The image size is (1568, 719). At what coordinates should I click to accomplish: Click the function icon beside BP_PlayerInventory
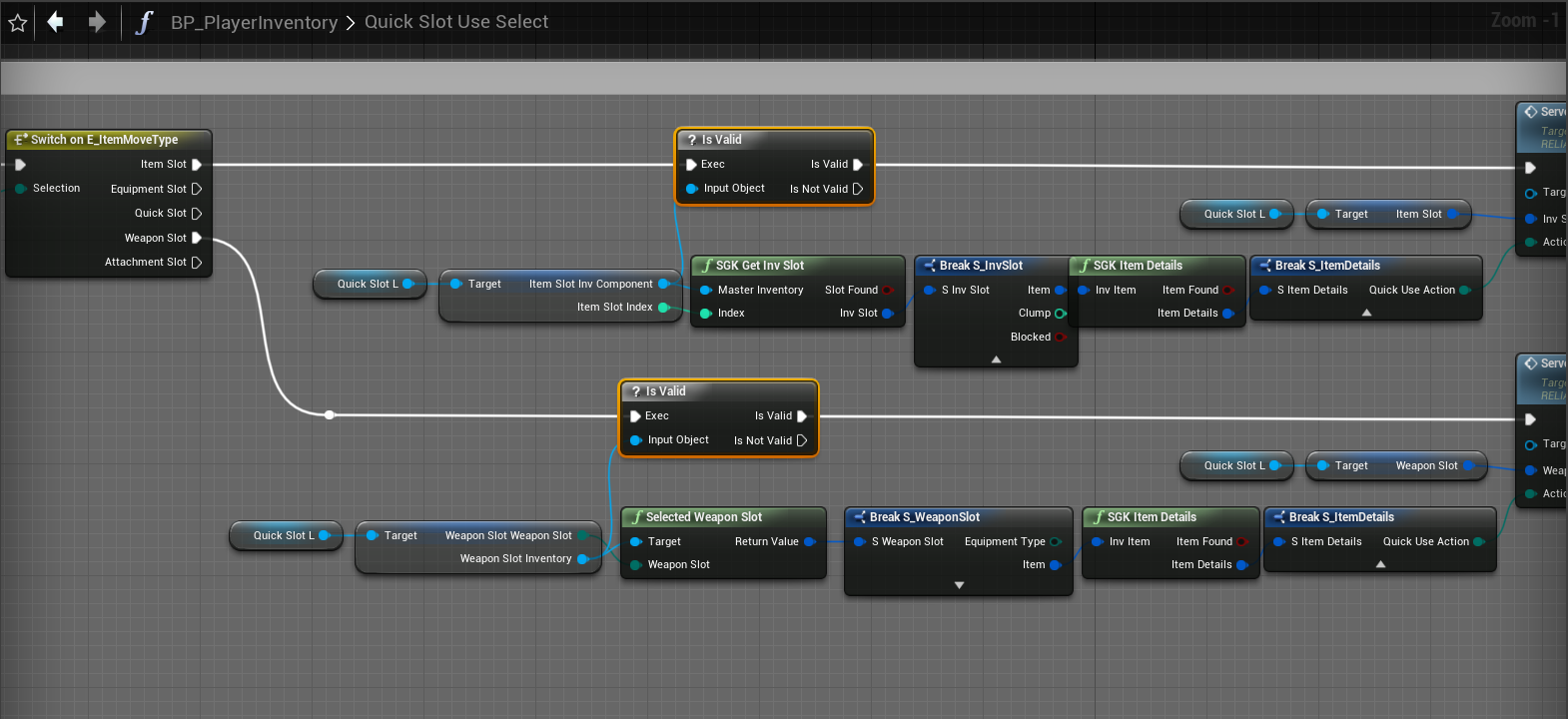coord(144,22)
